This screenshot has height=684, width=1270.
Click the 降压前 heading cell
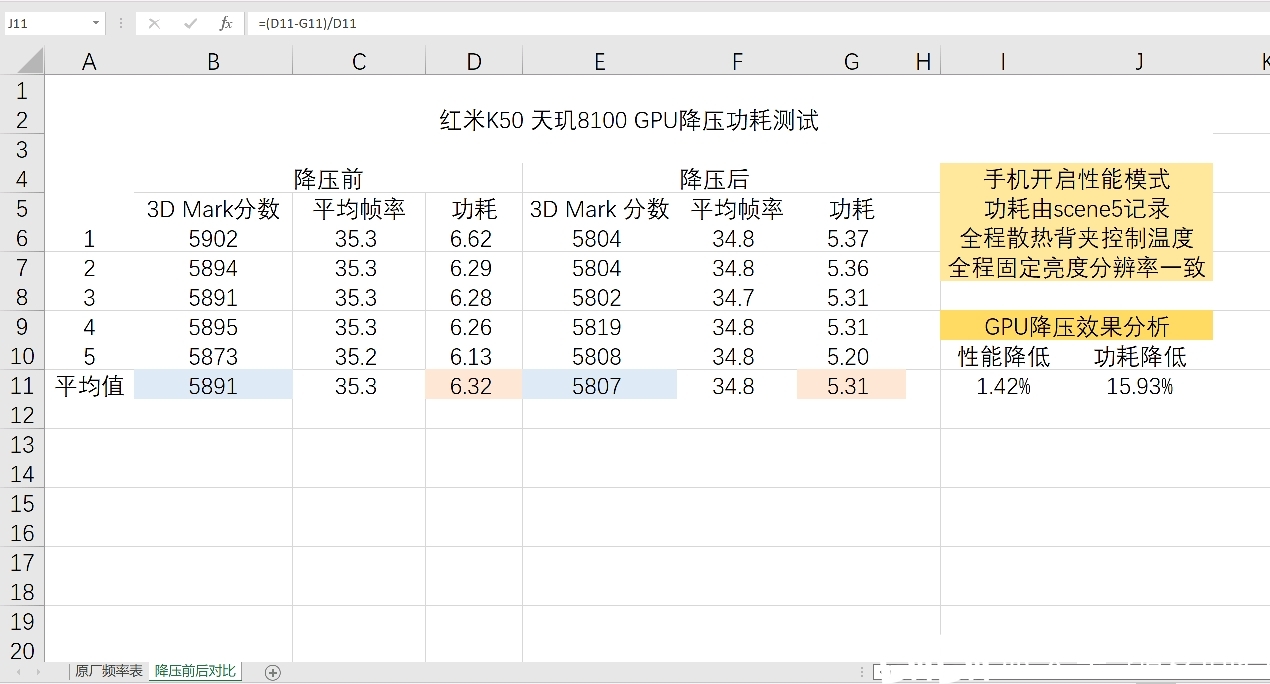point(328,179)
